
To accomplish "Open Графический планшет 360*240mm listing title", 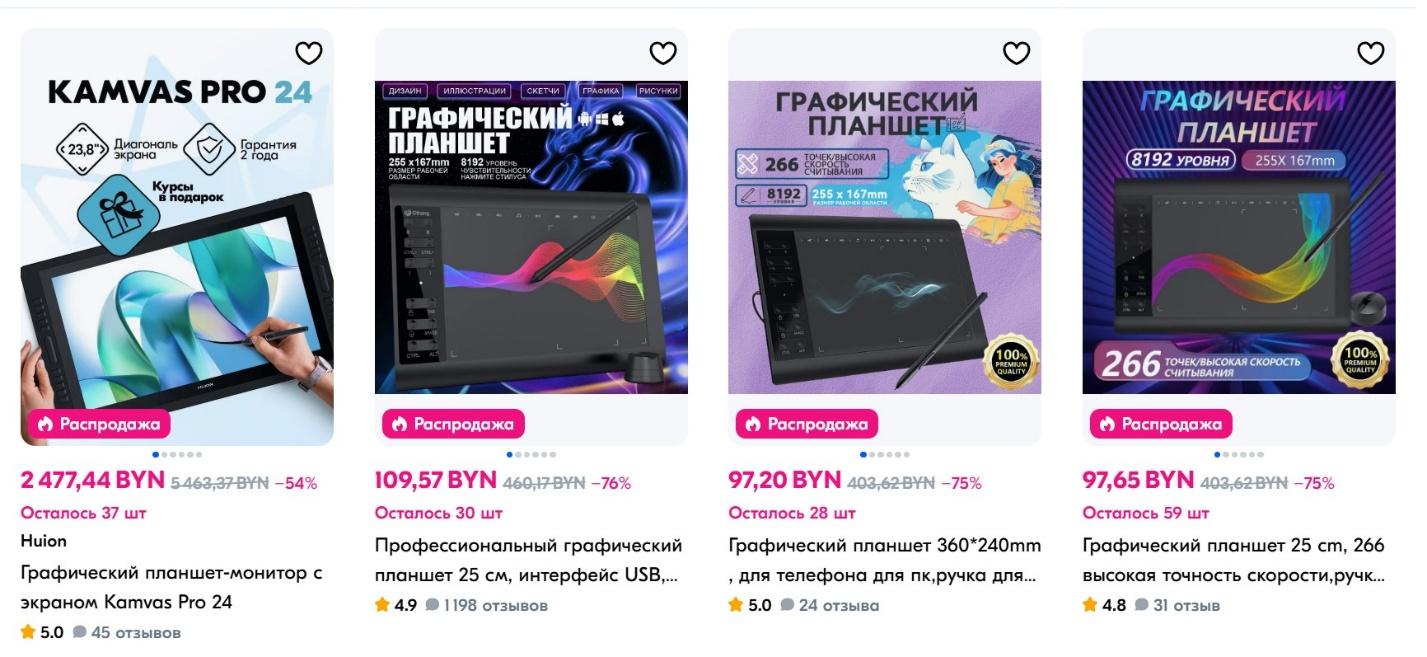I will (885, 560).
